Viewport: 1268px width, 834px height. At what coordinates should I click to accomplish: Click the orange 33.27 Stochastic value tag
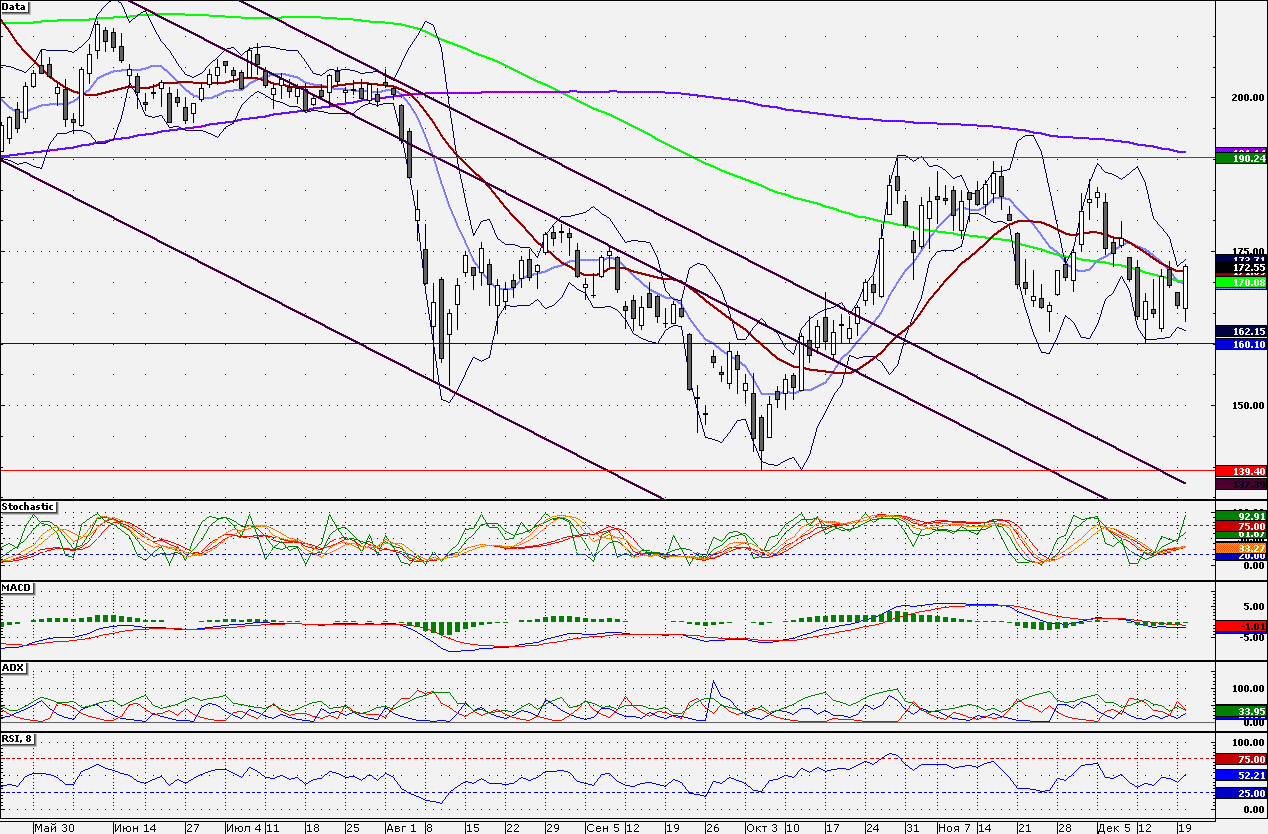pyautogui.click(x=1241, y=548)
